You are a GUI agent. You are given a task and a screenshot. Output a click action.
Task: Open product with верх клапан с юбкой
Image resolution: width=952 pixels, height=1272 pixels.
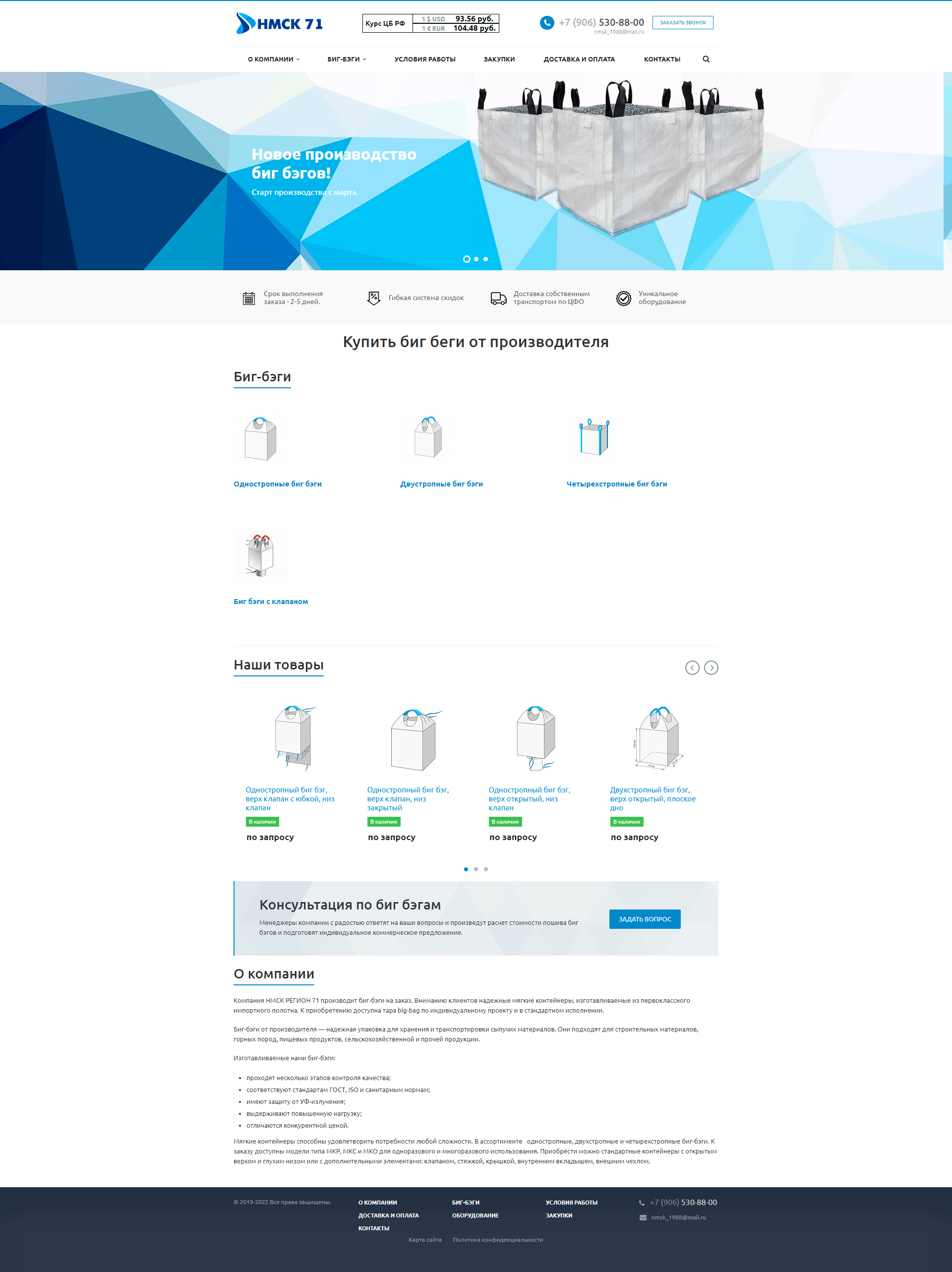[x=291, y=799]
